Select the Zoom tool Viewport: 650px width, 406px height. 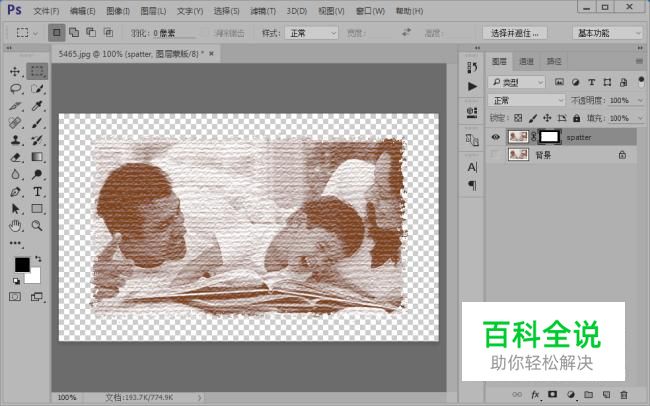tap(37, 226)
